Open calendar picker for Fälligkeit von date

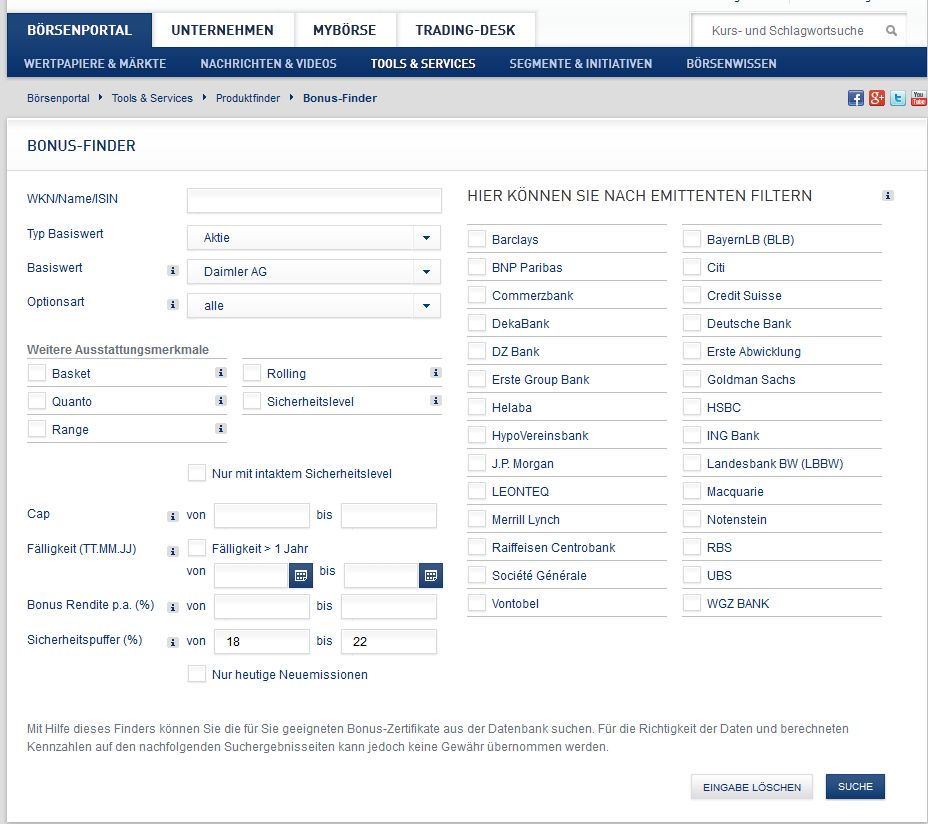pyautogui.click(x=301, y=575)
